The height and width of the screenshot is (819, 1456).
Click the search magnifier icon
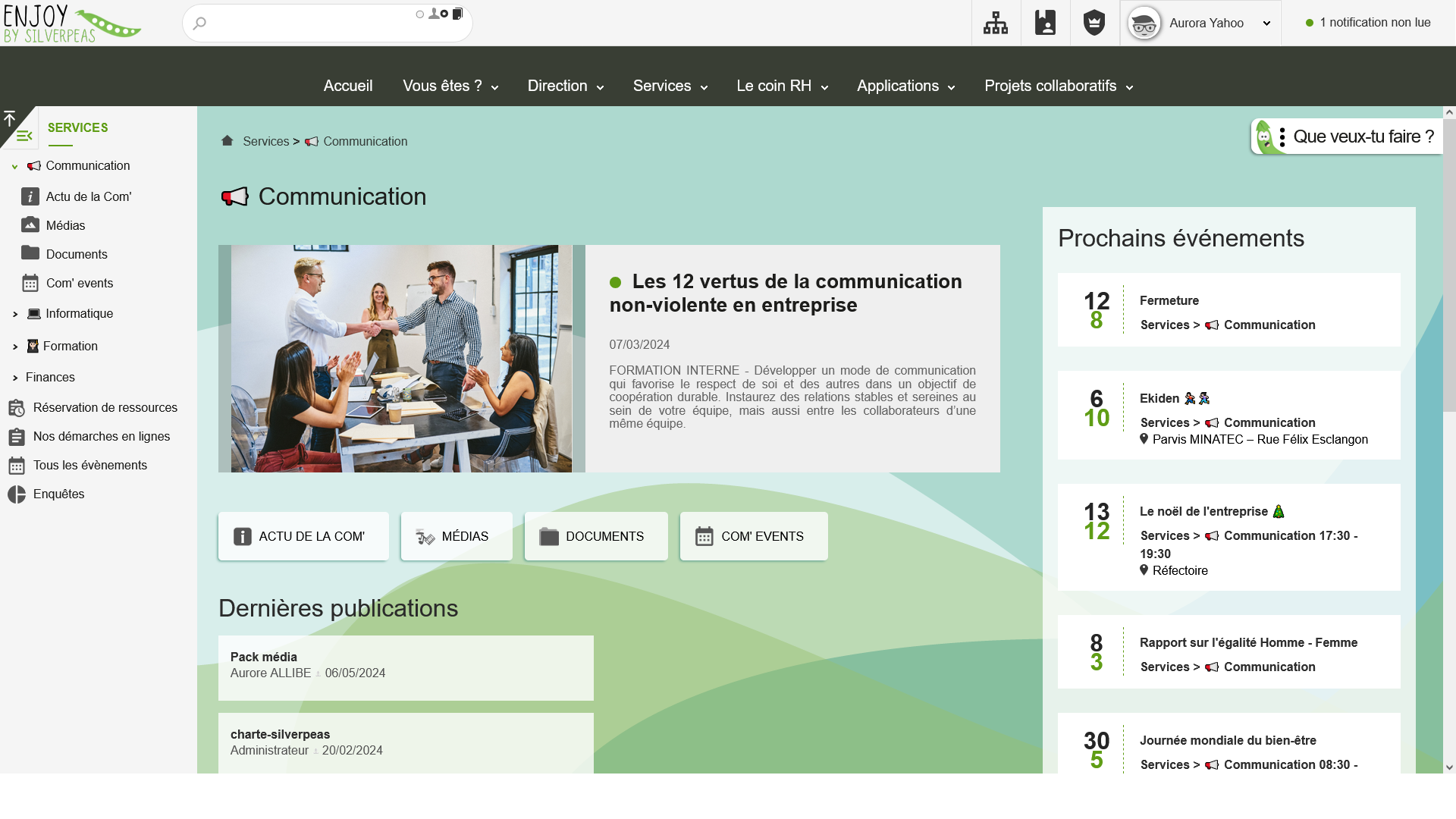tap(199, 24)
